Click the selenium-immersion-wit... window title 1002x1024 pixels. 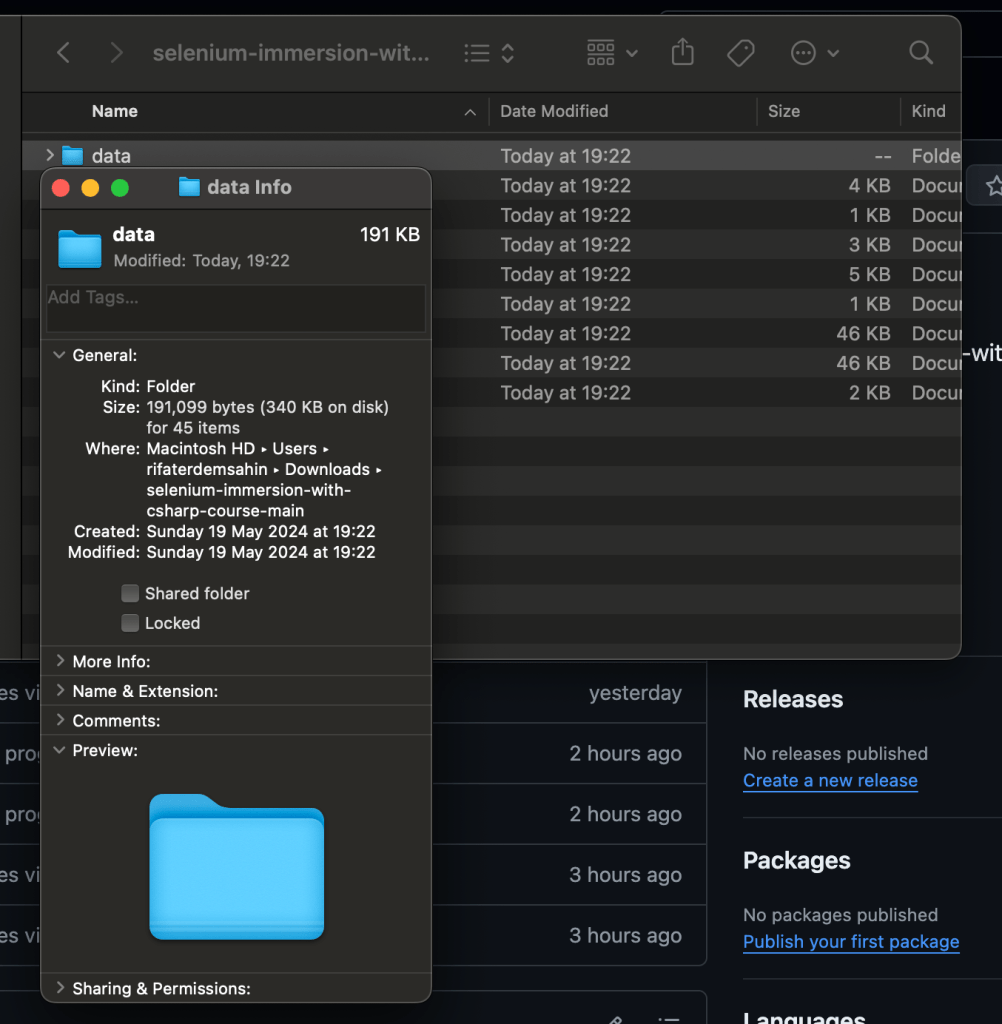pyautogui.click(x=291, y=53)
